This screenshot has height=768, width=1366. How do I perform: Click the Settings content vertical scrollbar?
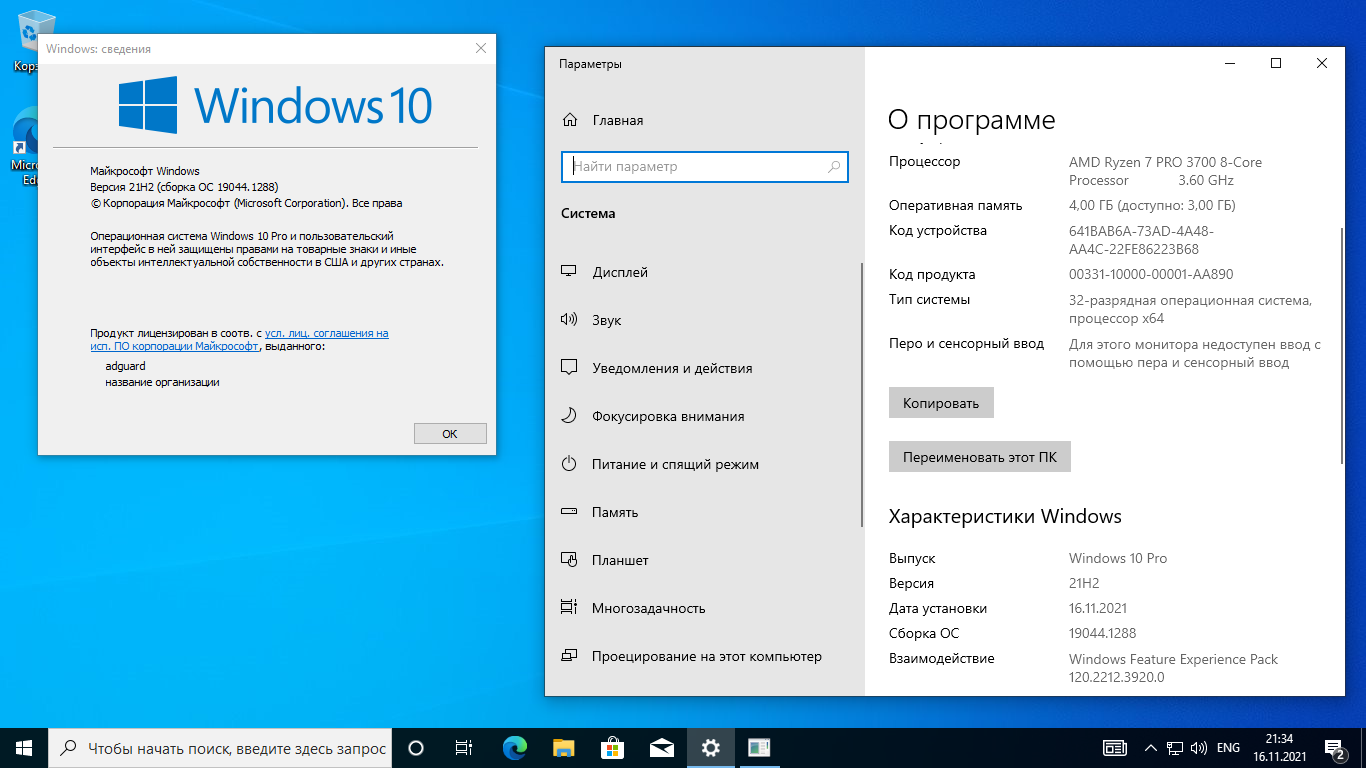tap(1343, 345)
